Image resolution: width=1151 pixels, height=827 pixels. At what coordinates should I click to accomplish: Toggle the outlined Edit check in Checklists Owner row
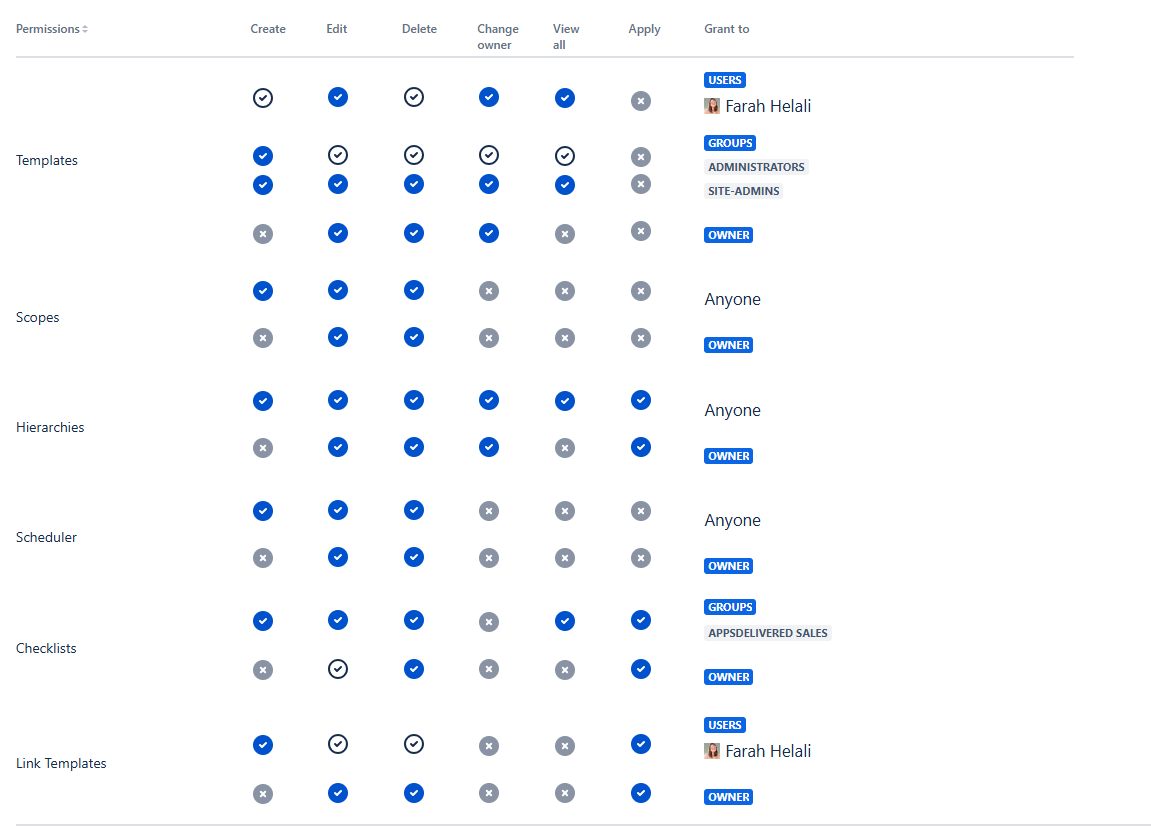click(338, 669)
